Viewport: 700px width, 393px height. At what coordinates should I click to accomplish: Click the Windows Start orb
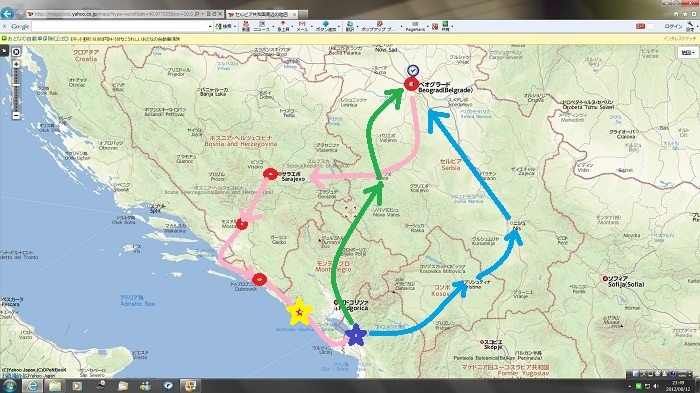[9, 385]
